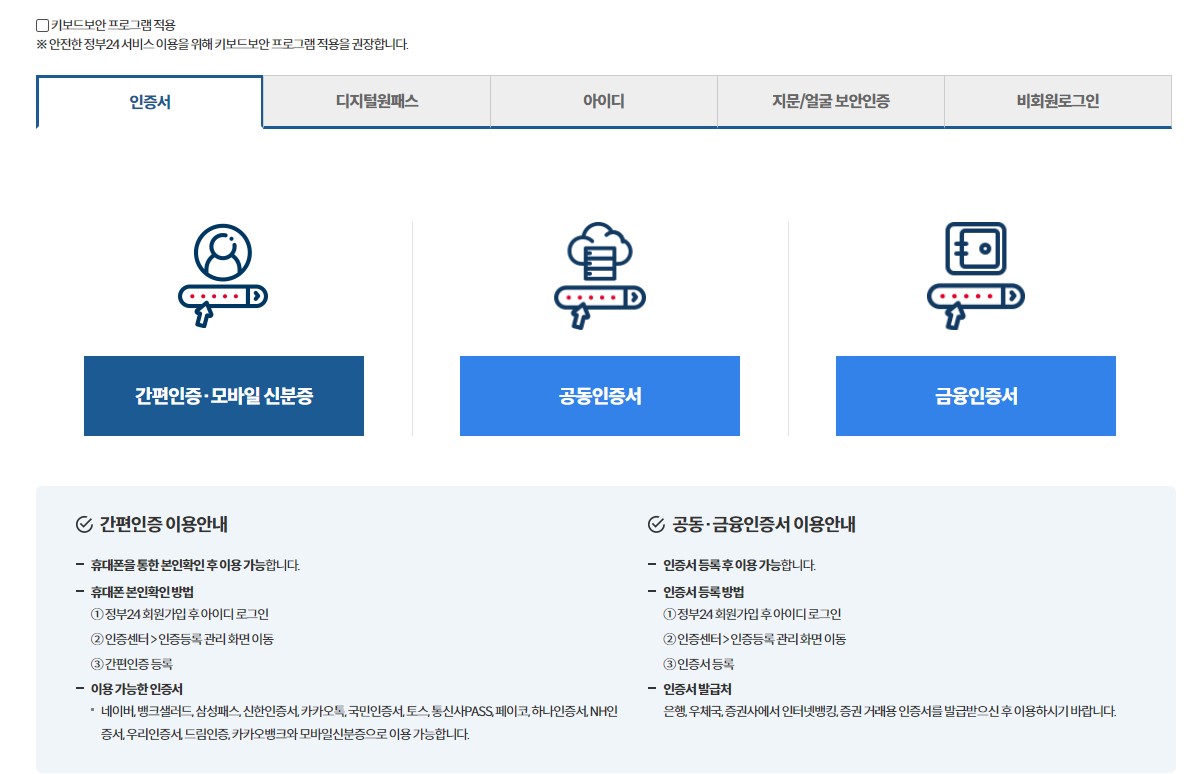This screenshot has height=774, width=1195.
Task: Open the 아이디 login tab
Action: point(602,102)
